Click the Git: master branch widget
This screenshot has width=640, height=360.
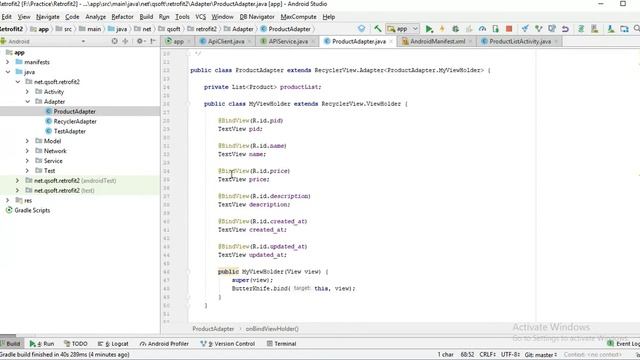click(x=541, y=355)
